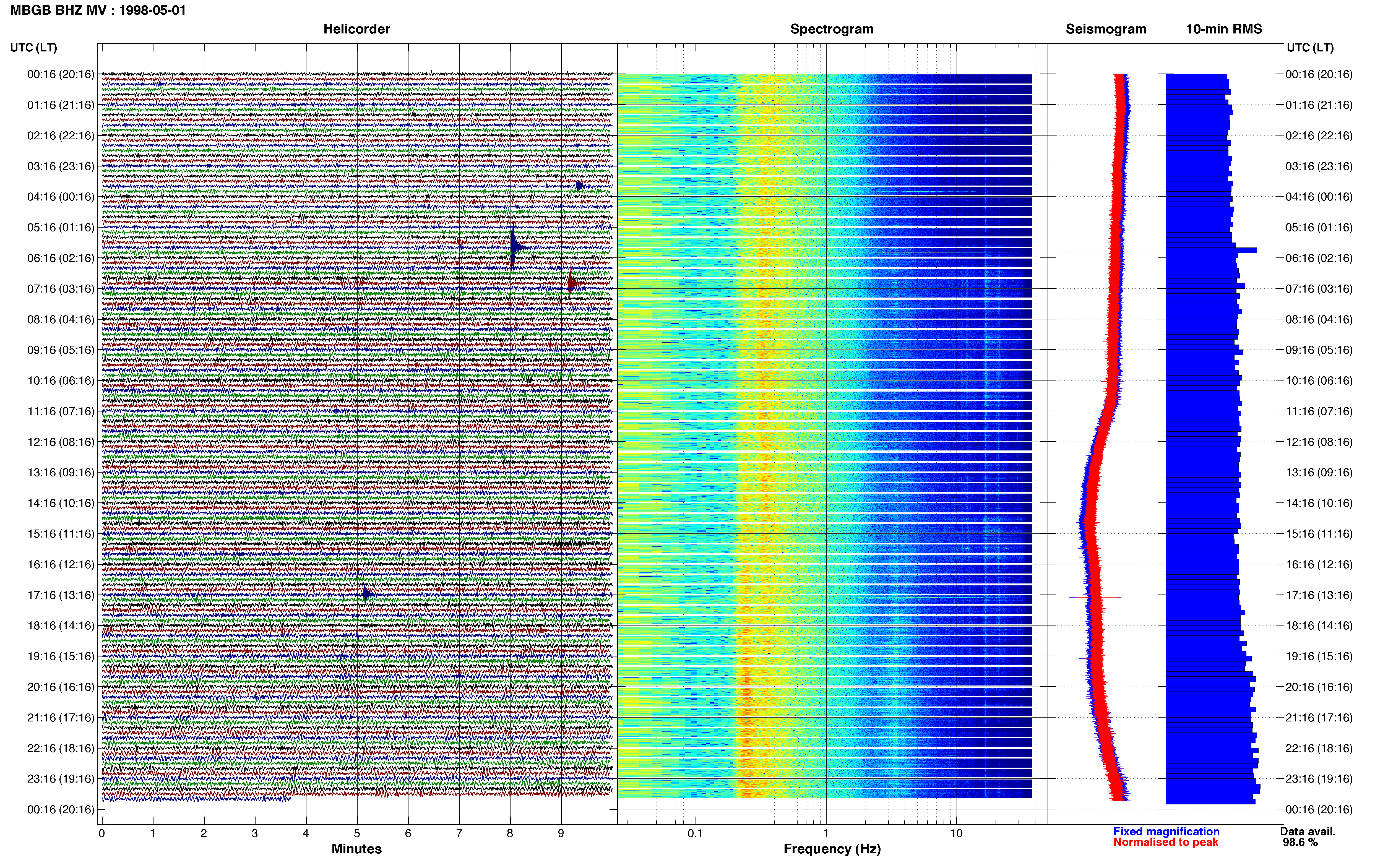Click the plot title 'MBGB BHZ MV : 1998-05-01'

(98, 10)
